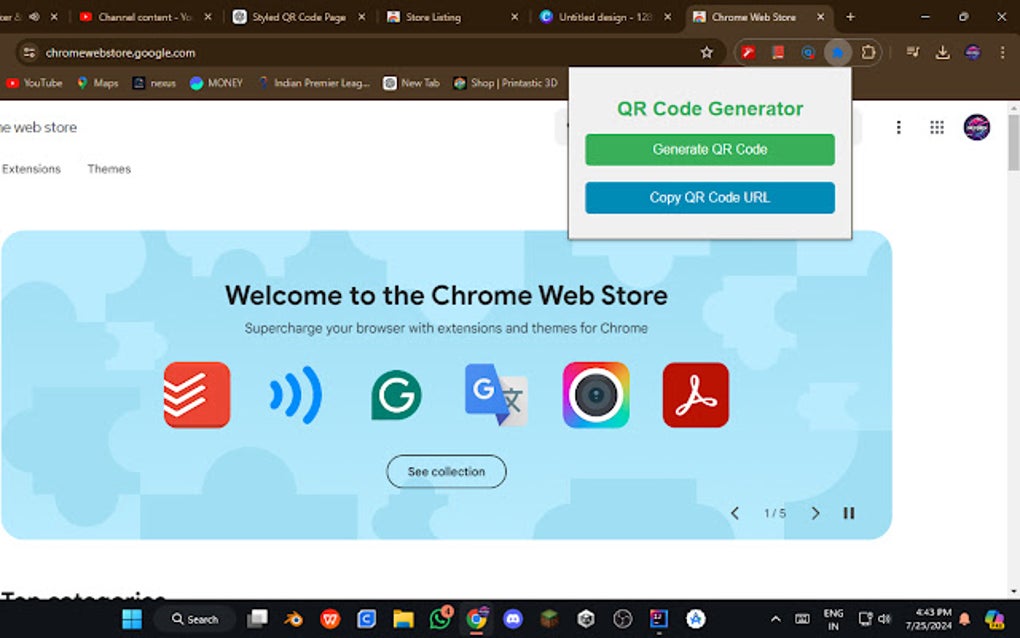Open the Extensions puzzle-piece menu
1020x638 pixels.
868,53
